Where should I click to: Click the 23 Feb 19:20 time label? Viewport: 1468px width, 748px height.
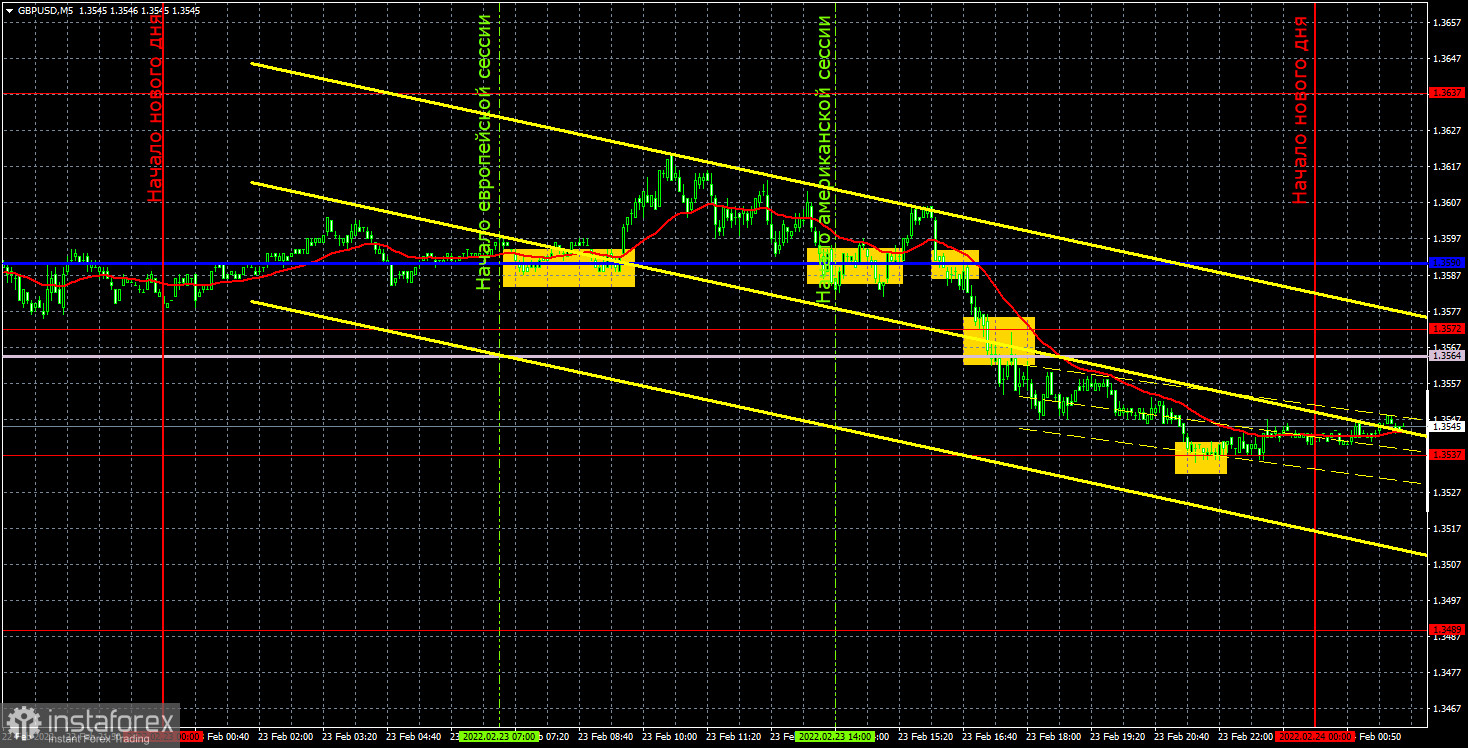(x=1117, y=736)
